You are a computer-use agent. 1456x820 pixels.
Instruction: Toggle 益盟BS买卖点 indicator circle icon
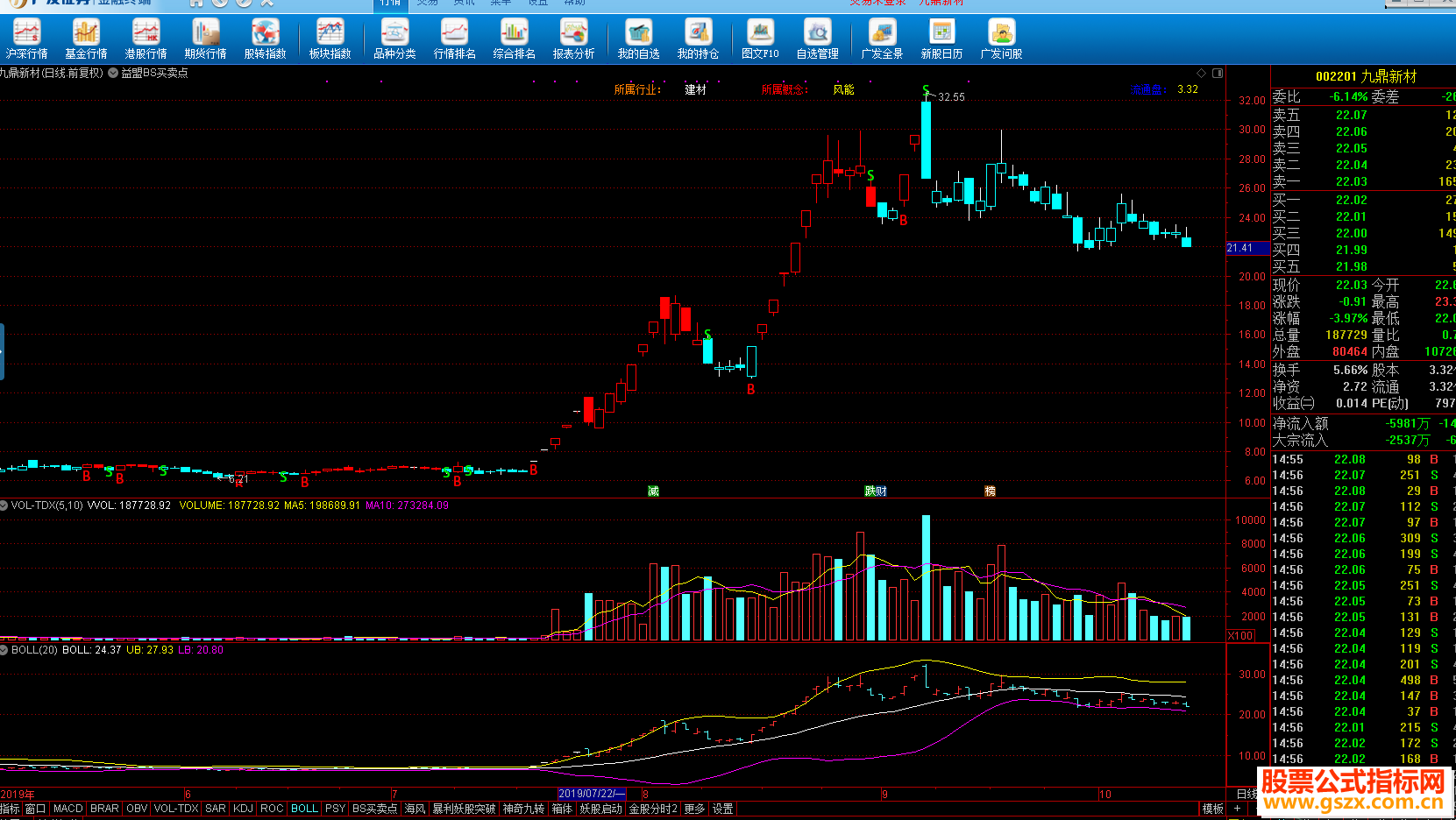(113, 73)
